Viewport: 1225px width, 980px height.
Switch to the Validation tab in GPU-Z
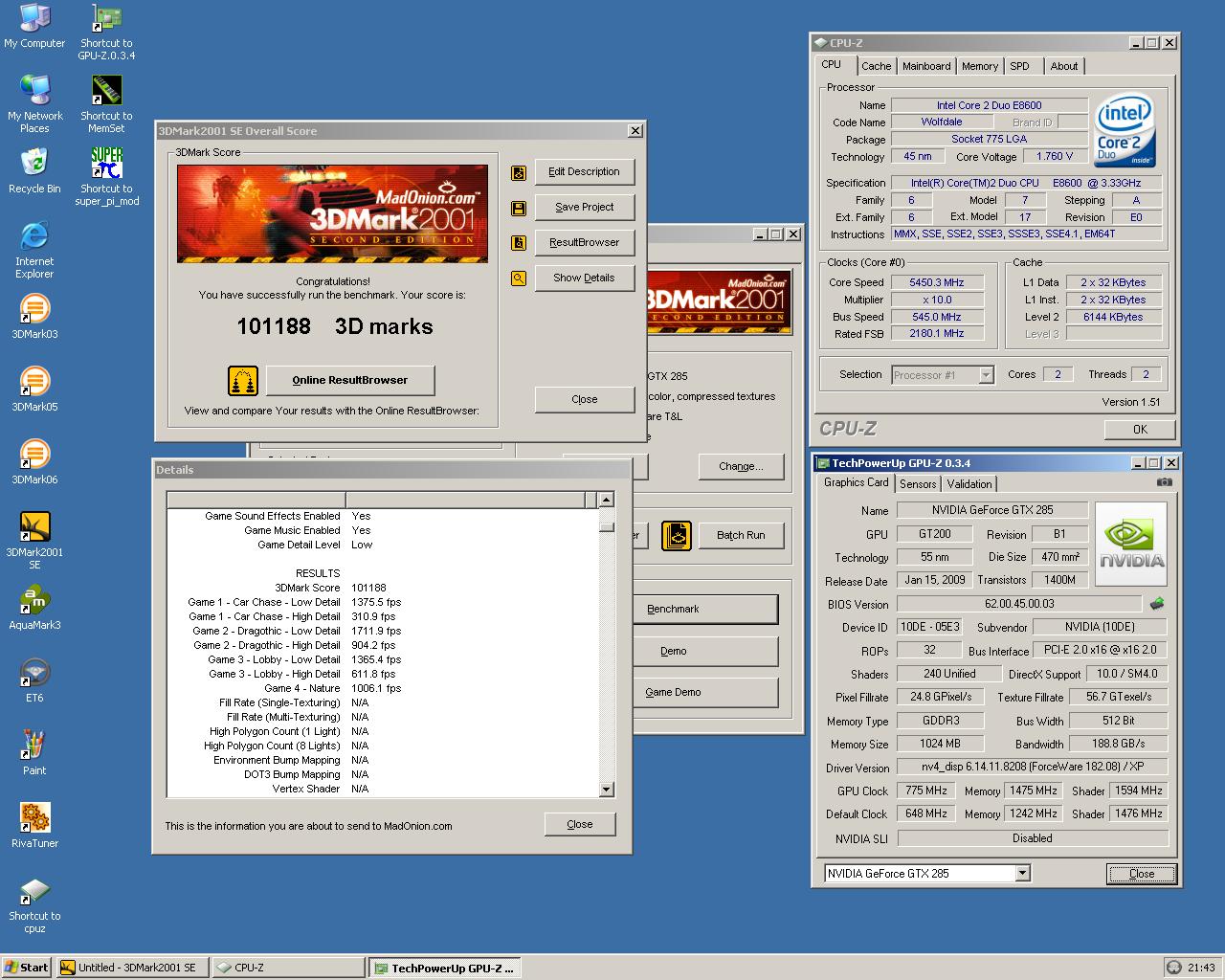[969, 484]
